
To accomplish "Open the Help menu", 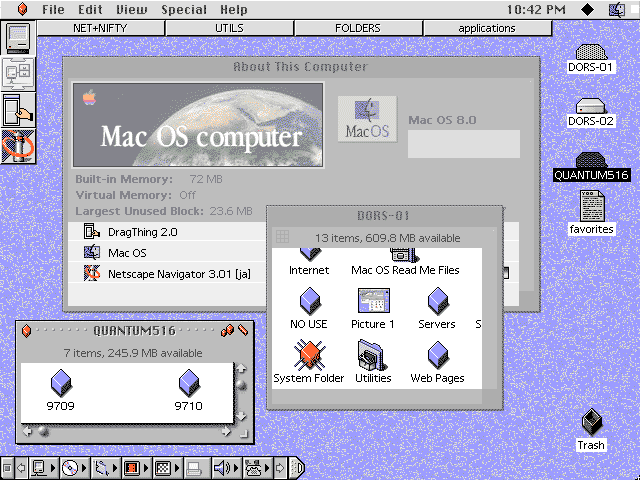I will coord(233,9).
